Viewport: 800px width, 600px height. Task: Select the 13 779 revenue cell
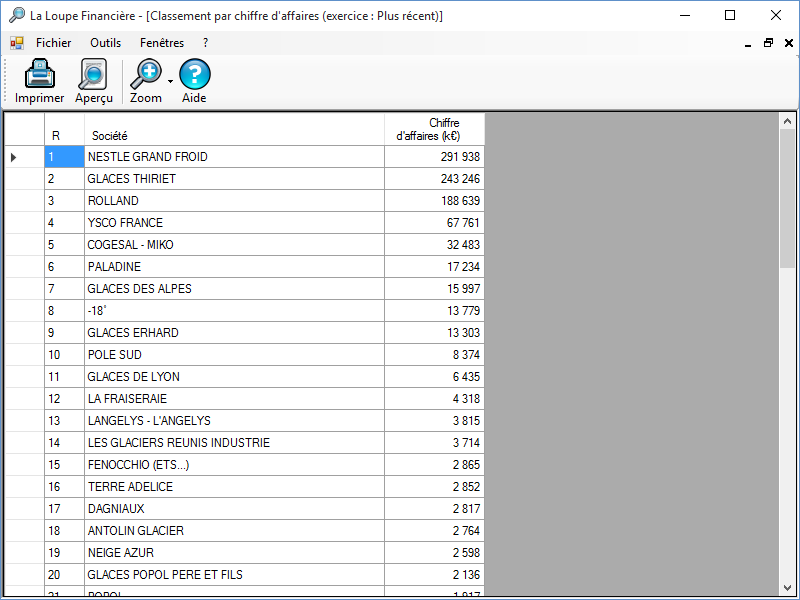(434, 311)
